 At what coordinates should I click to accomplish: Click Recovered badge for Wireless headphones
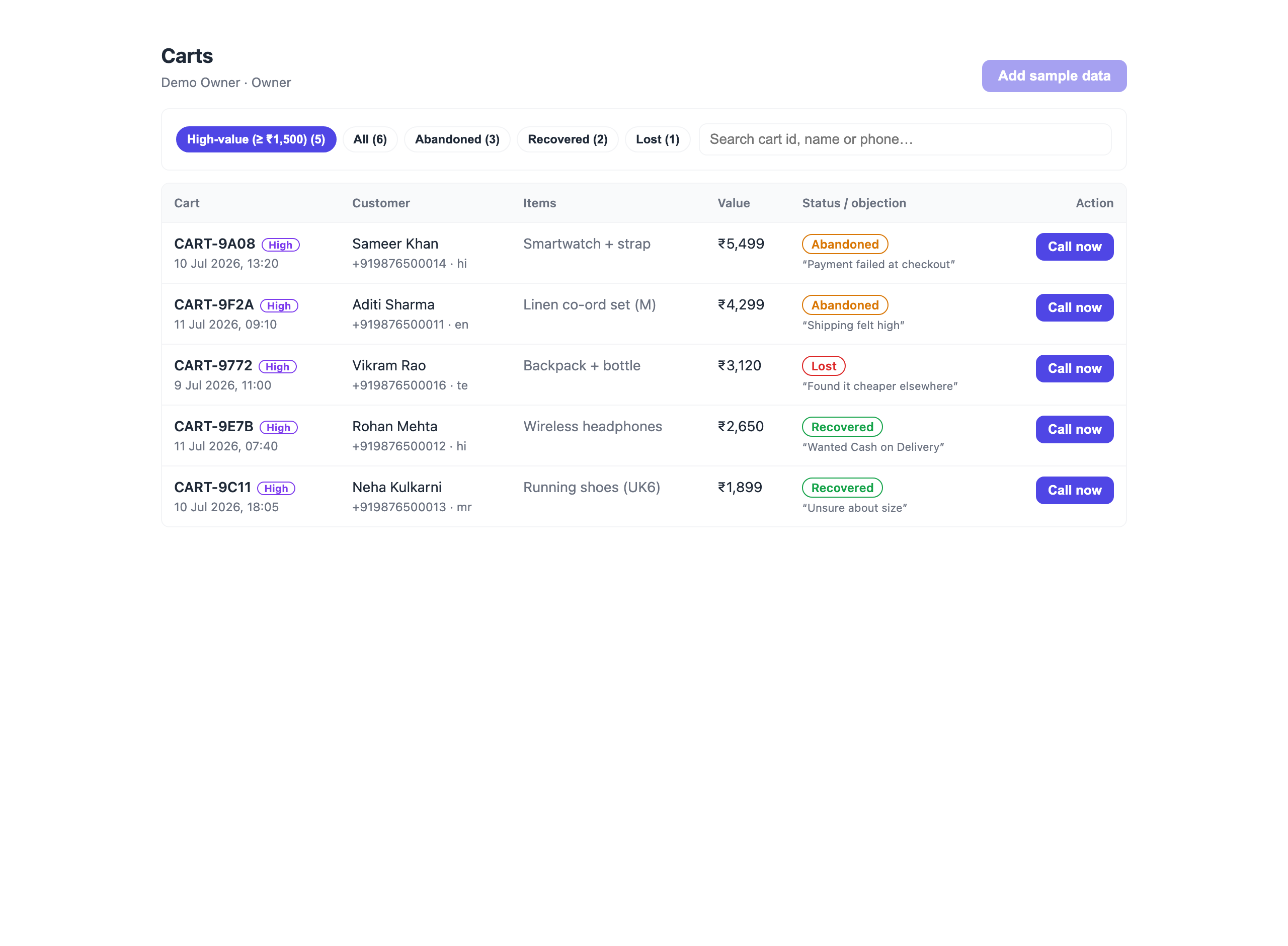point(842,427)
